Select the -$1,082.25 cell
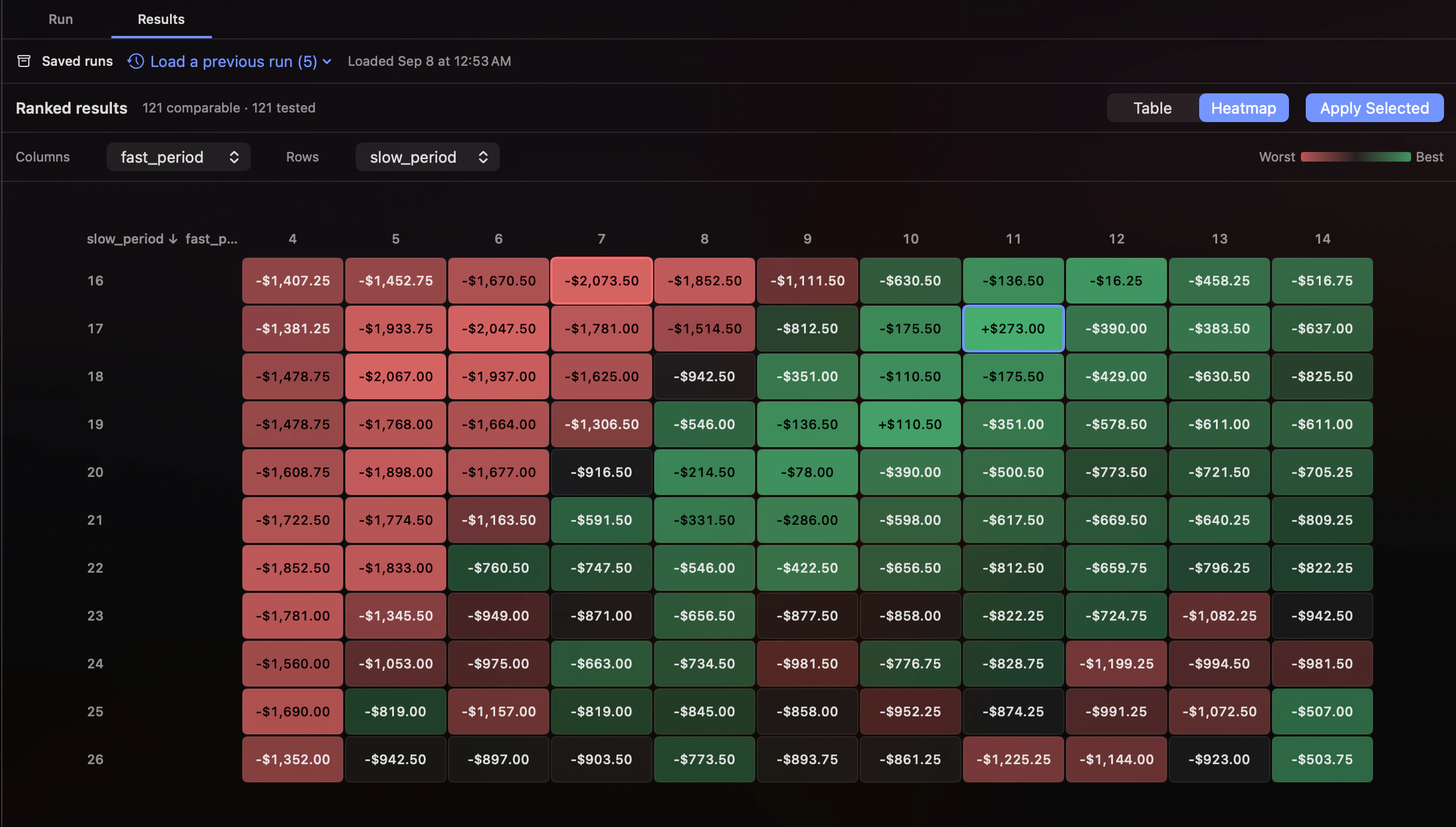 1219,616
